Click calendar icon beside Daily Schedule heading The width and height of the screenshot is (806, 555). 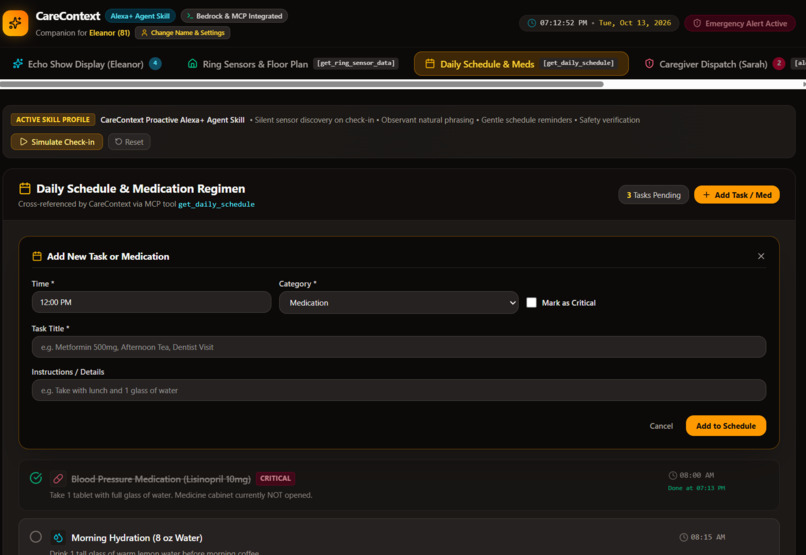[25, 189]
